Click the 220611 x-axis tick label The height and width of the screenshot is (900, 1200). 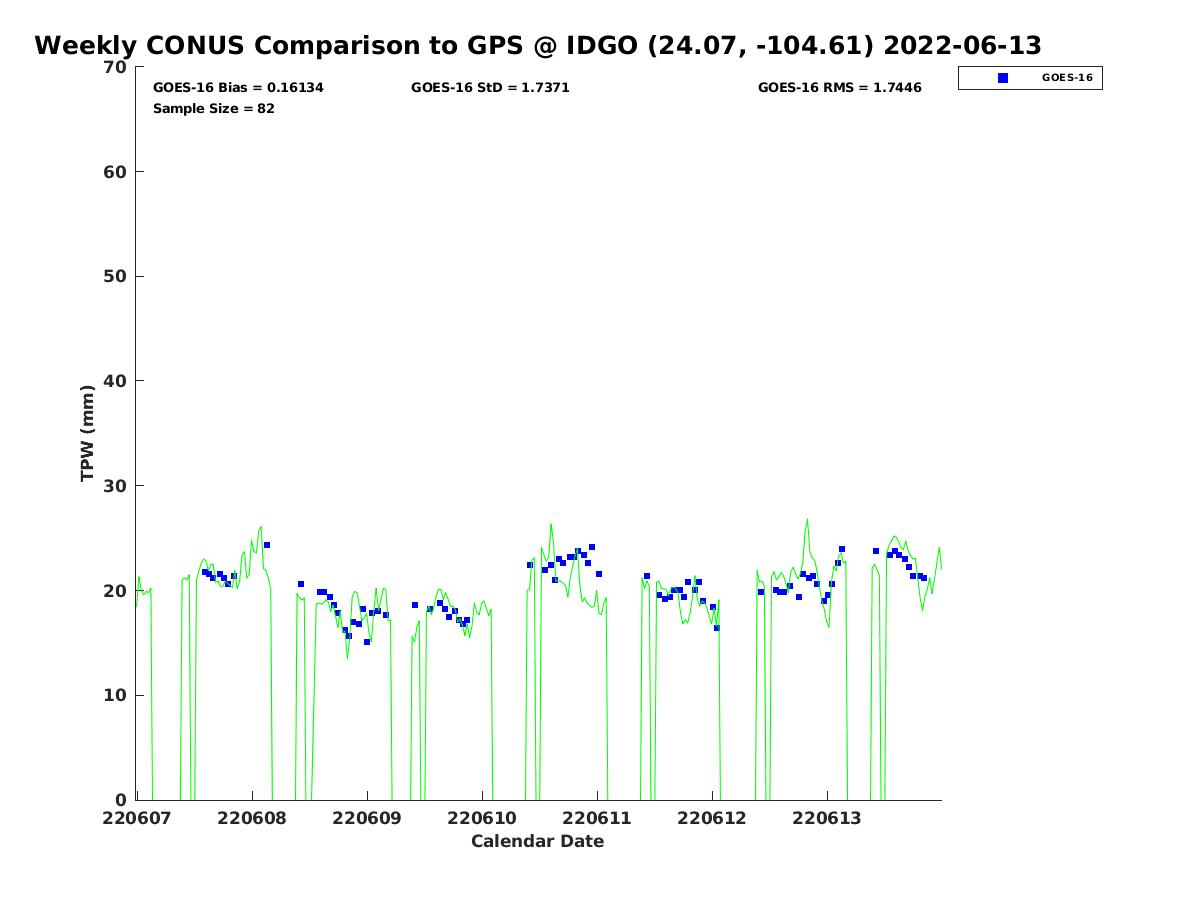(x=597, y=818)
